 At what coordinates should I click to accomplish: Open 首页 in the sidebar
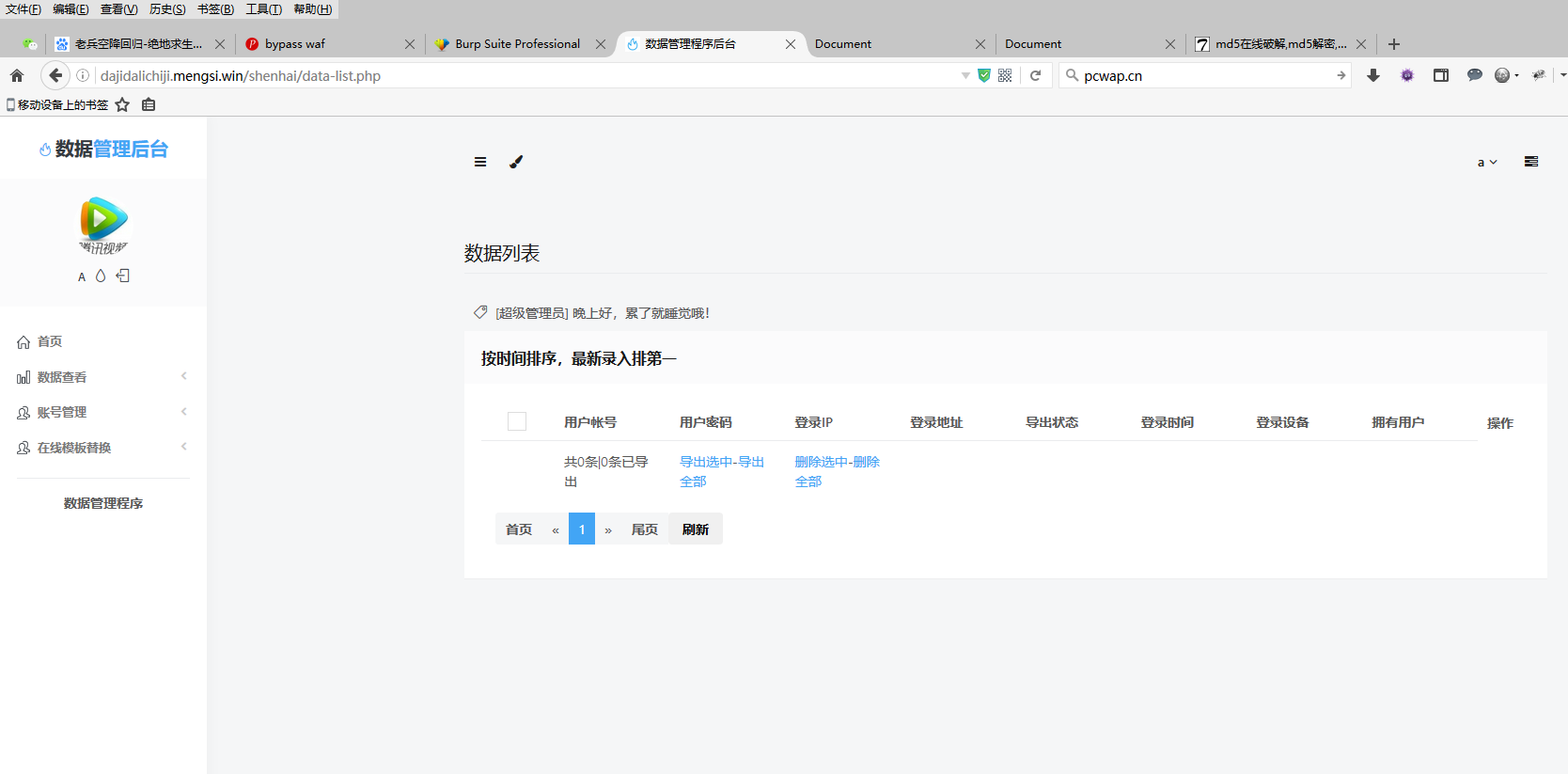[50, 341]
